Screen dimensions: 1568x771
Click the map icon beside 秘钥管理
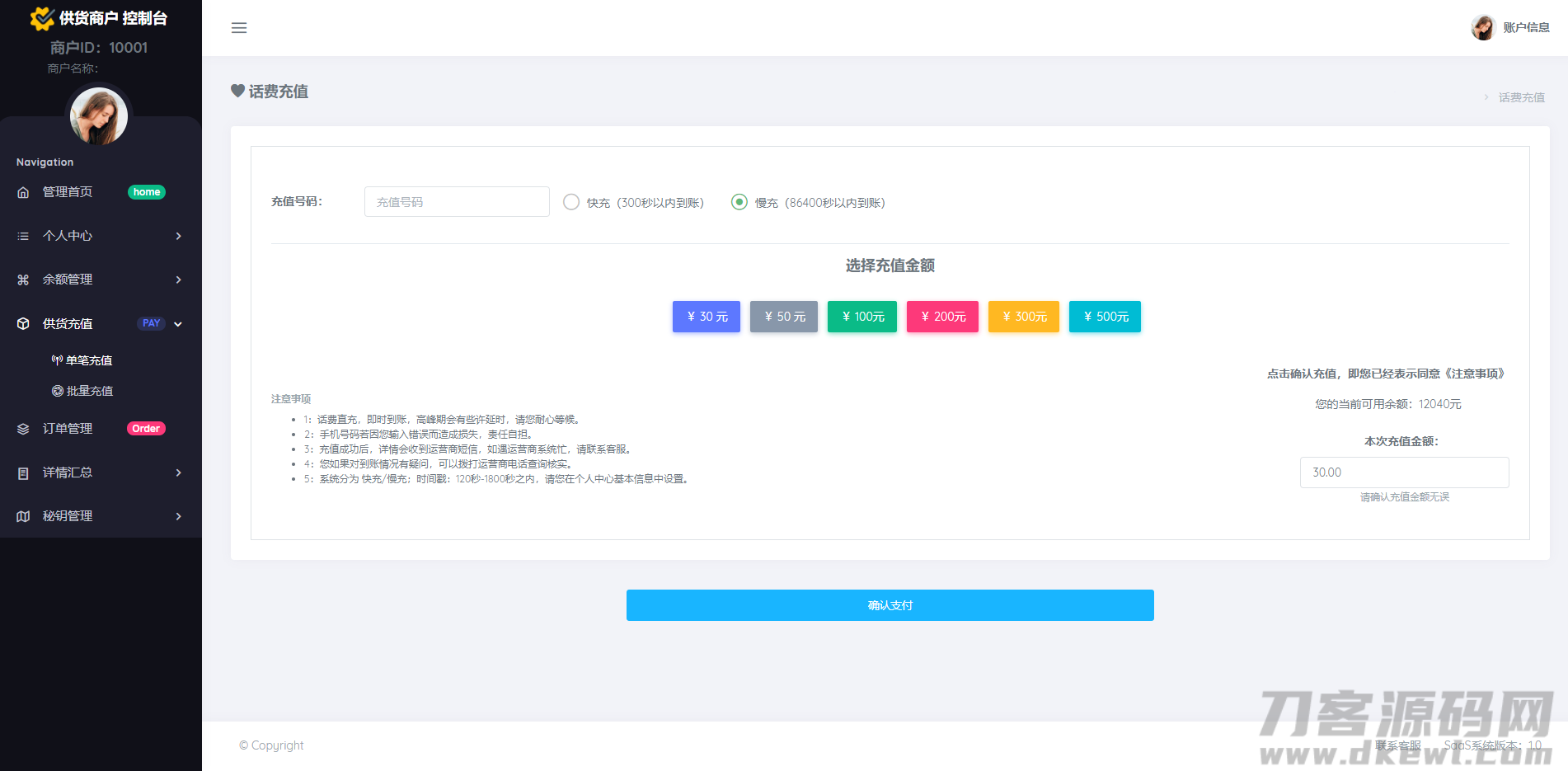coord(23,516)
